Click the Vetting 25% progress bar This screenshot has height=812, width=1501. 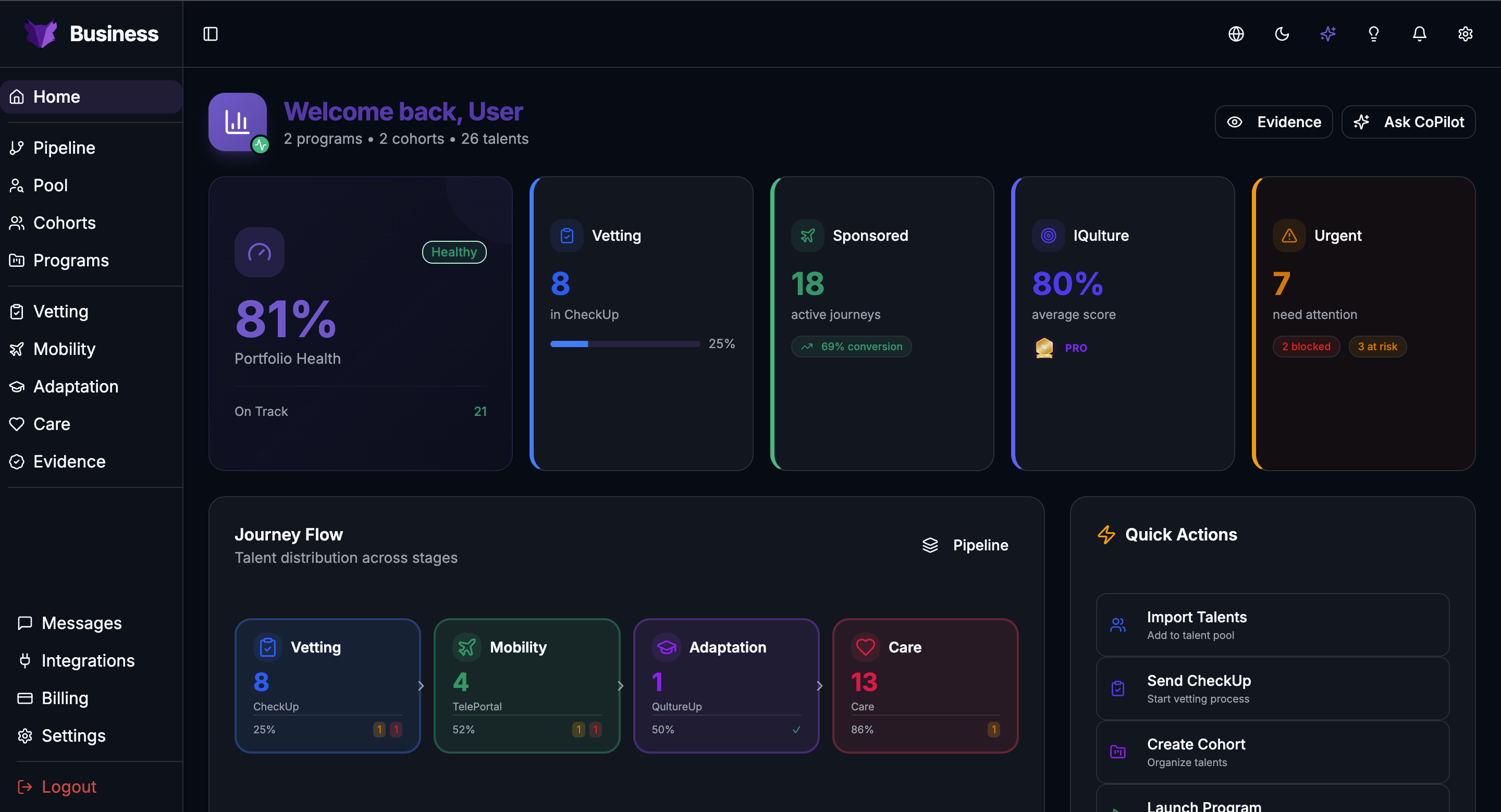click(x=625, y=343)
